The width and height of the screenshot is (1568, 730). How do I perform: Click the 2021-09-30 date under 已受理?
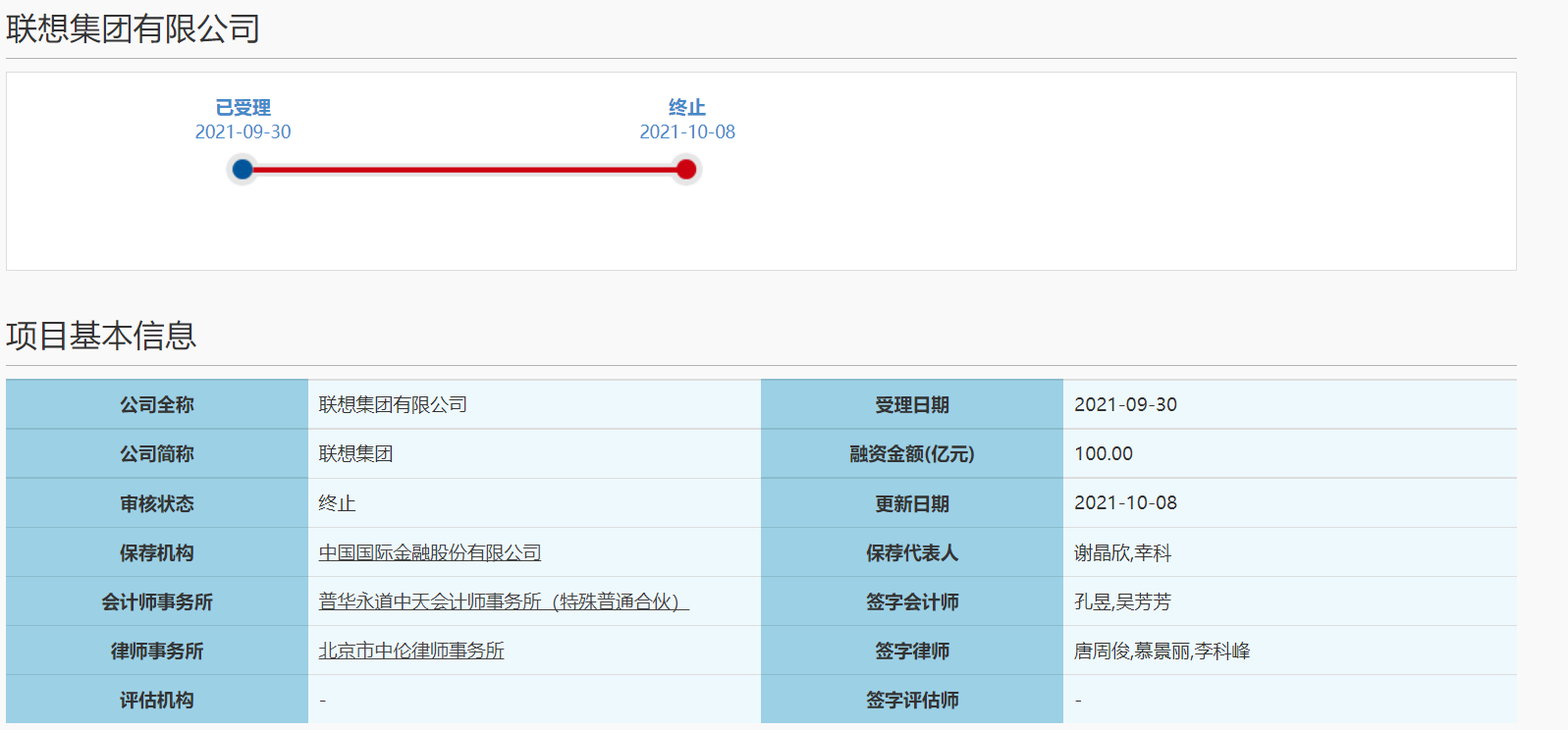pyautogui.click(x=243, y=131)
